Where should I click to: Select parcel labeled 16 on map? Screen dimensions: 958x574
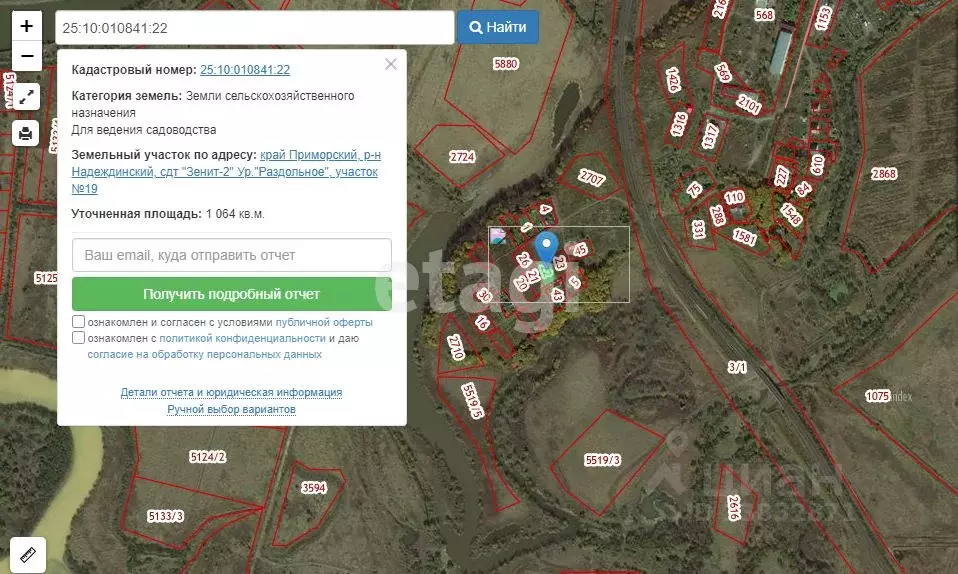coord(482,322)
